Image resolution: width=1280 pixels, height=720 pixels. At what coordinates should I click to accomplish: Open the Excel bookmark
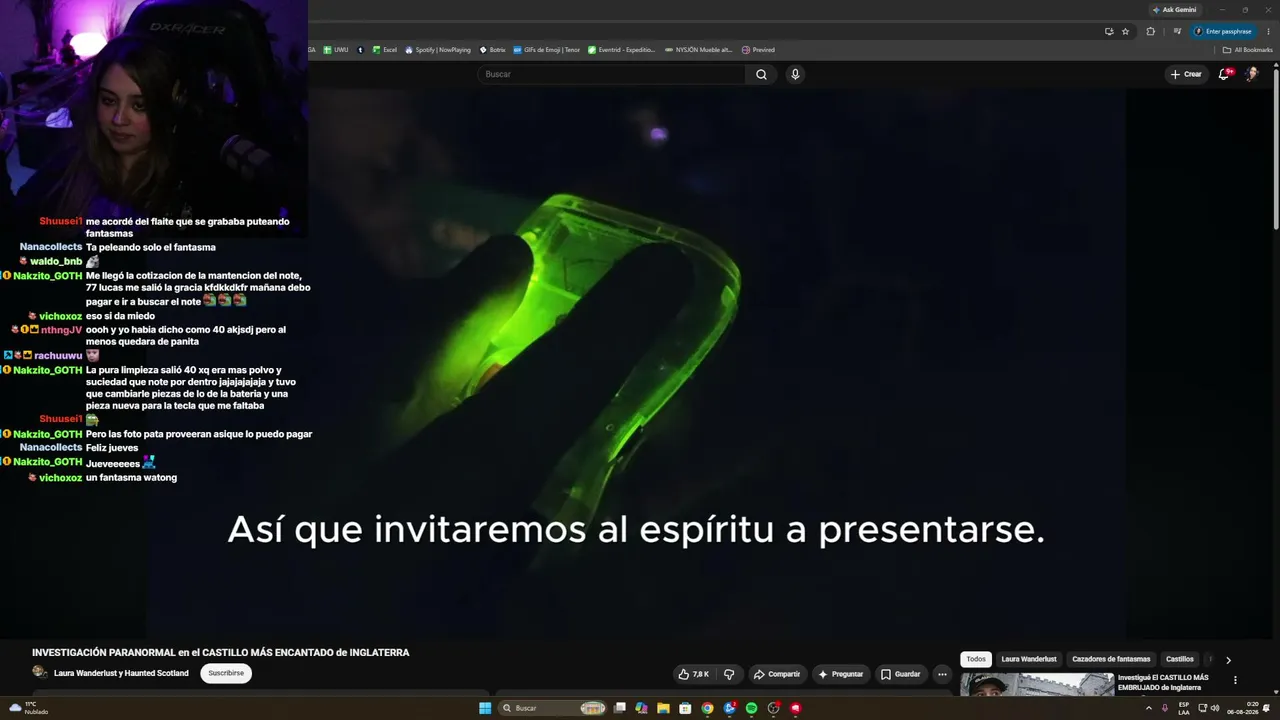pyautogui.click(x=385, y=50)
